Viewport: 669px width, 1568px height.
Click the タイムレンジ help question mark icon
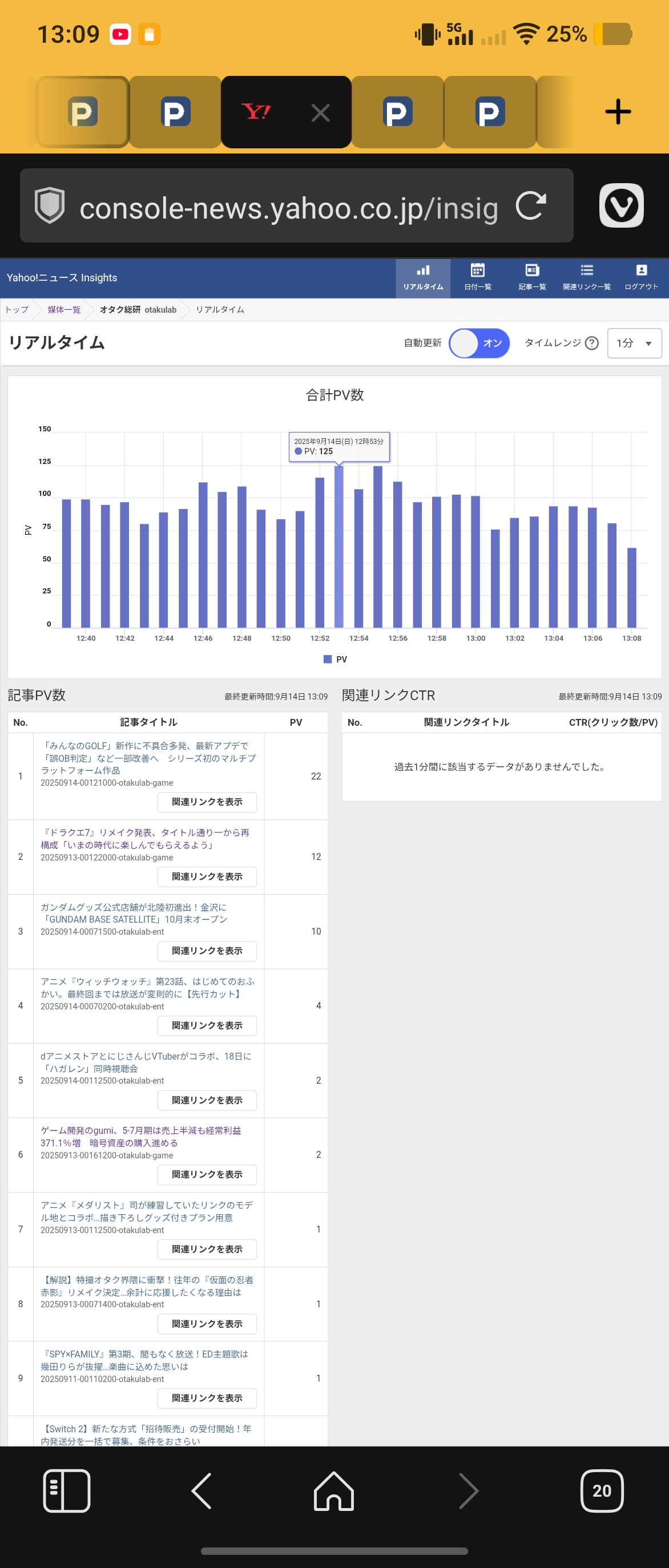(x=592, y=343)
